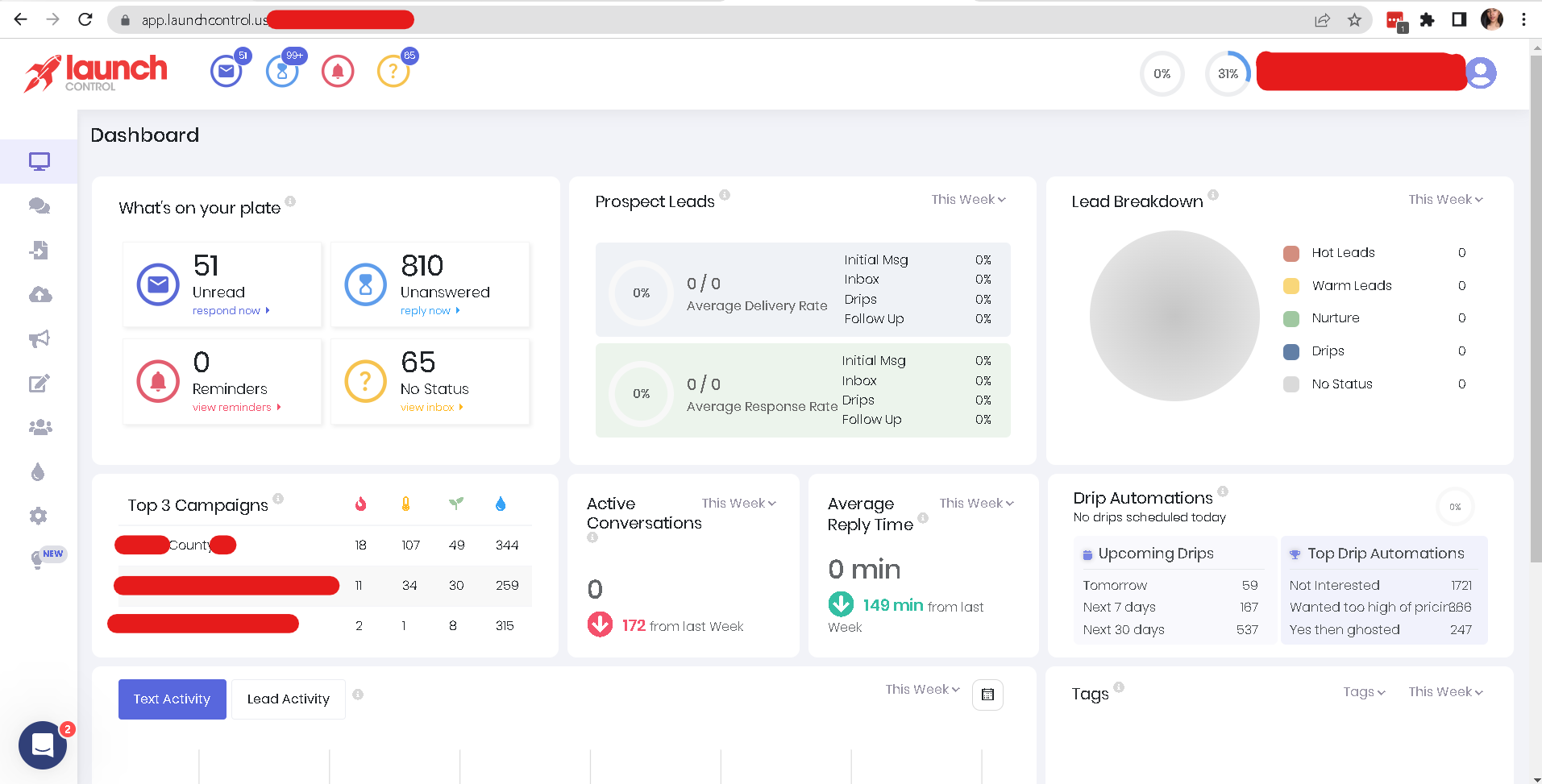Click the hot leads flame column icon
Screen dimensions: 1542x784
point(361,504)
